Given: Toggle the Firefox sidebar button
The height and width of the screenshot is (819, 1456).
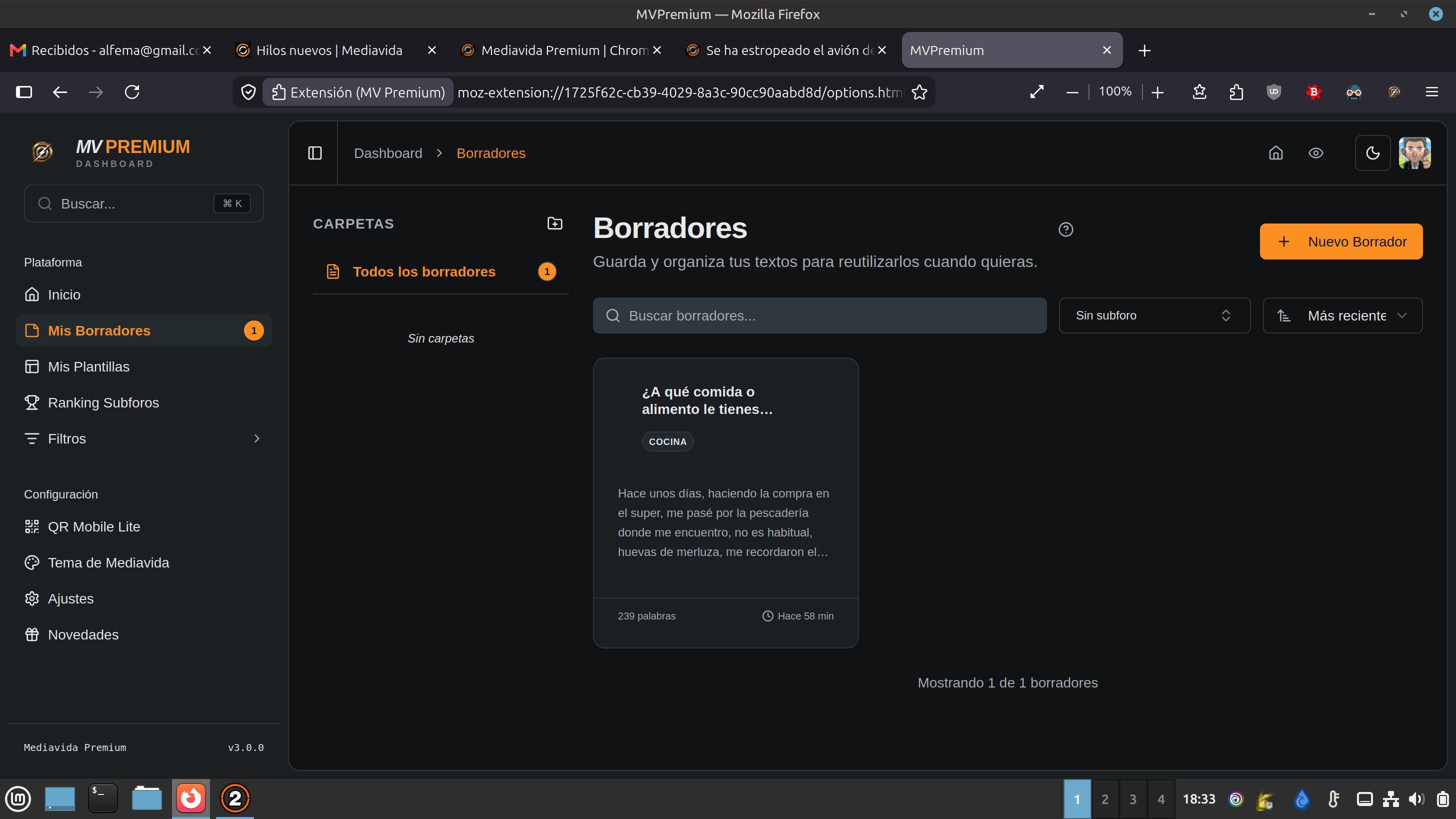Looking at the screenshot, I should pos(23,92).
